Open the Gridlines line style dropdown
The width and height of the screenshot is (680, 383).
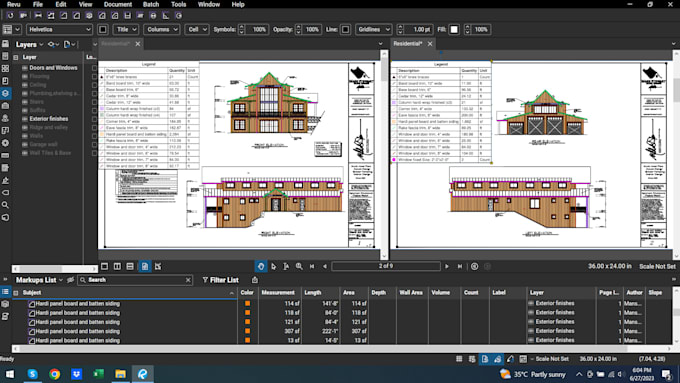pyautogui.click(x=374, y=29)
